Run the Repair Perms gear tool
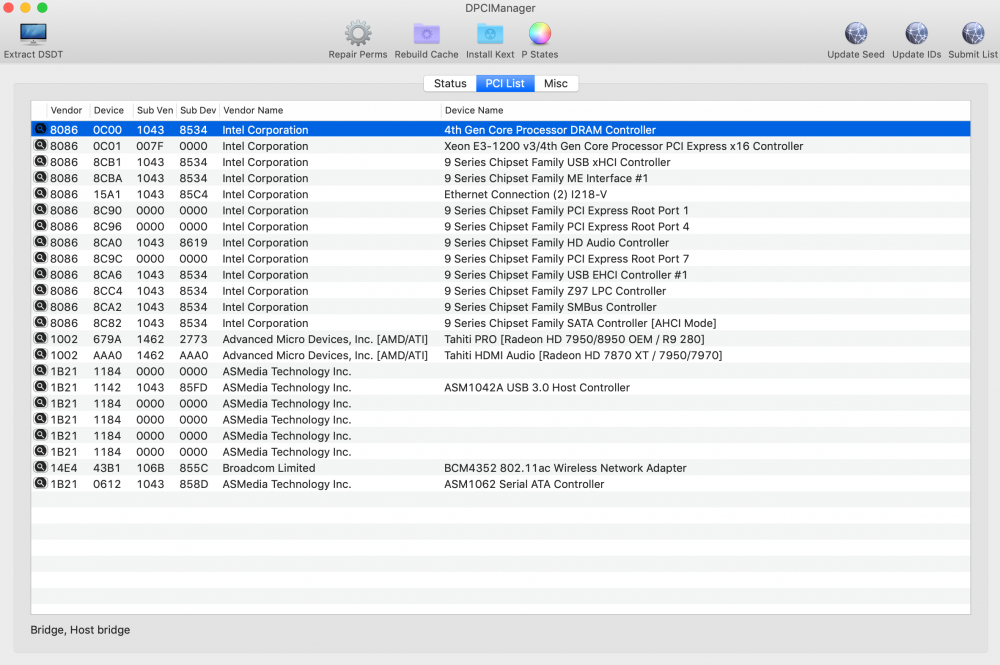Screen dimensions: 1000x665 358,33
